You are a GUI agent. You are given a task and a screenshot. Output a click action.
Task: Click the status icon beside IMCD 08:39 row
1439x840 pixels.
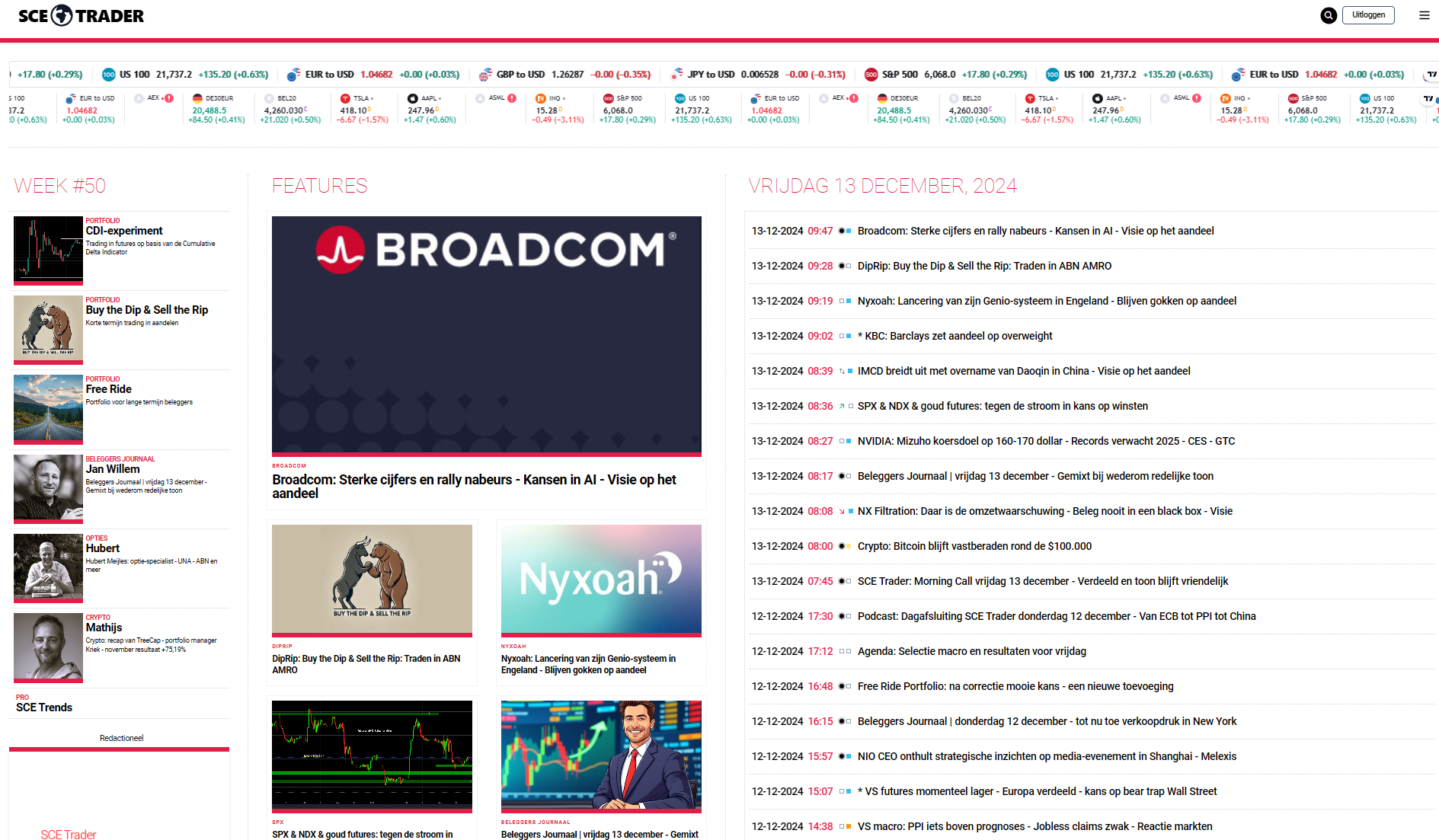pos(845,371)
